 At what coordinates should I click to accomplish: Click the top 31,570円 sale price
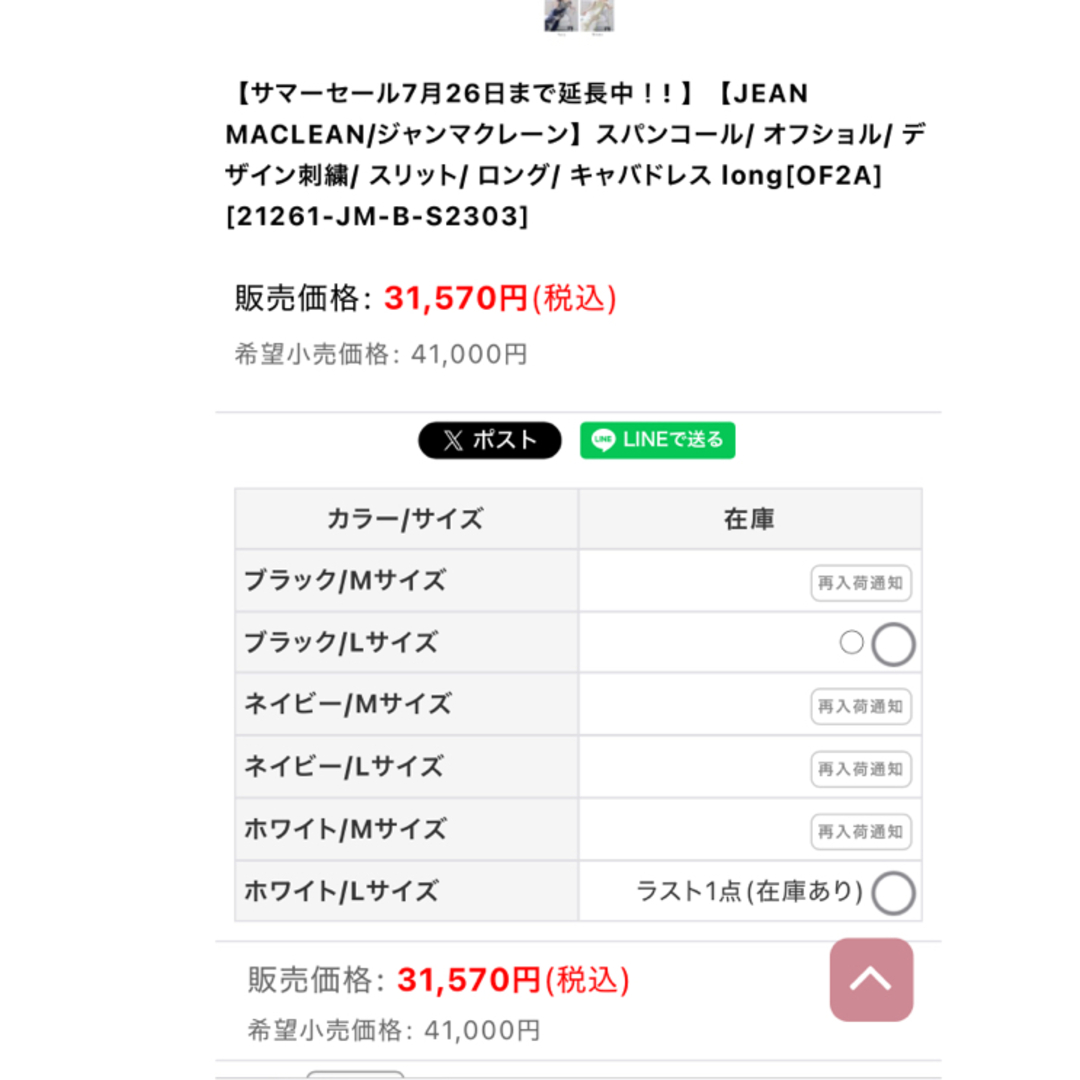pos(500,298)
